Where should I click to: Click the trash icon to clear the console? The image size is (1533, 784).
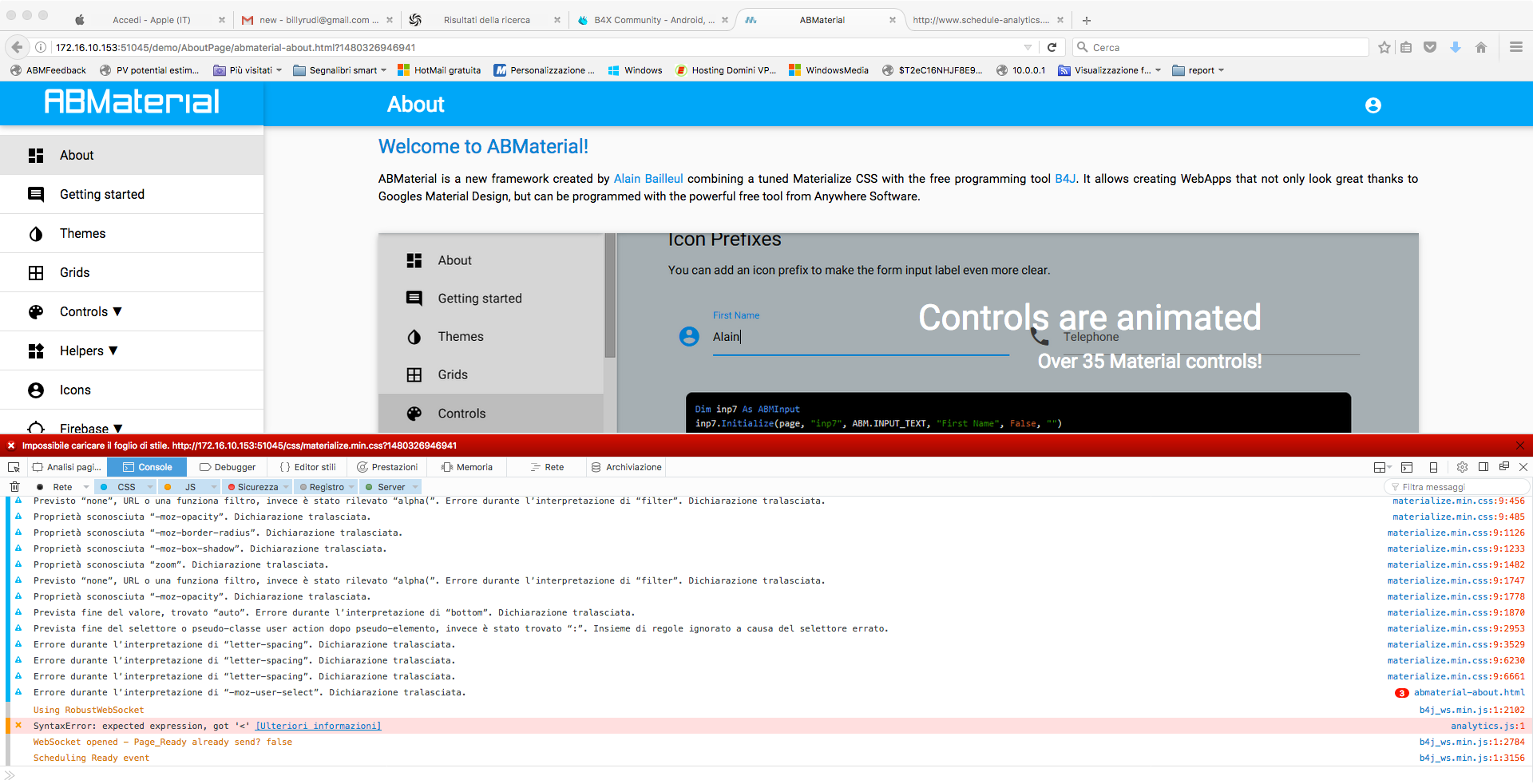14,487
